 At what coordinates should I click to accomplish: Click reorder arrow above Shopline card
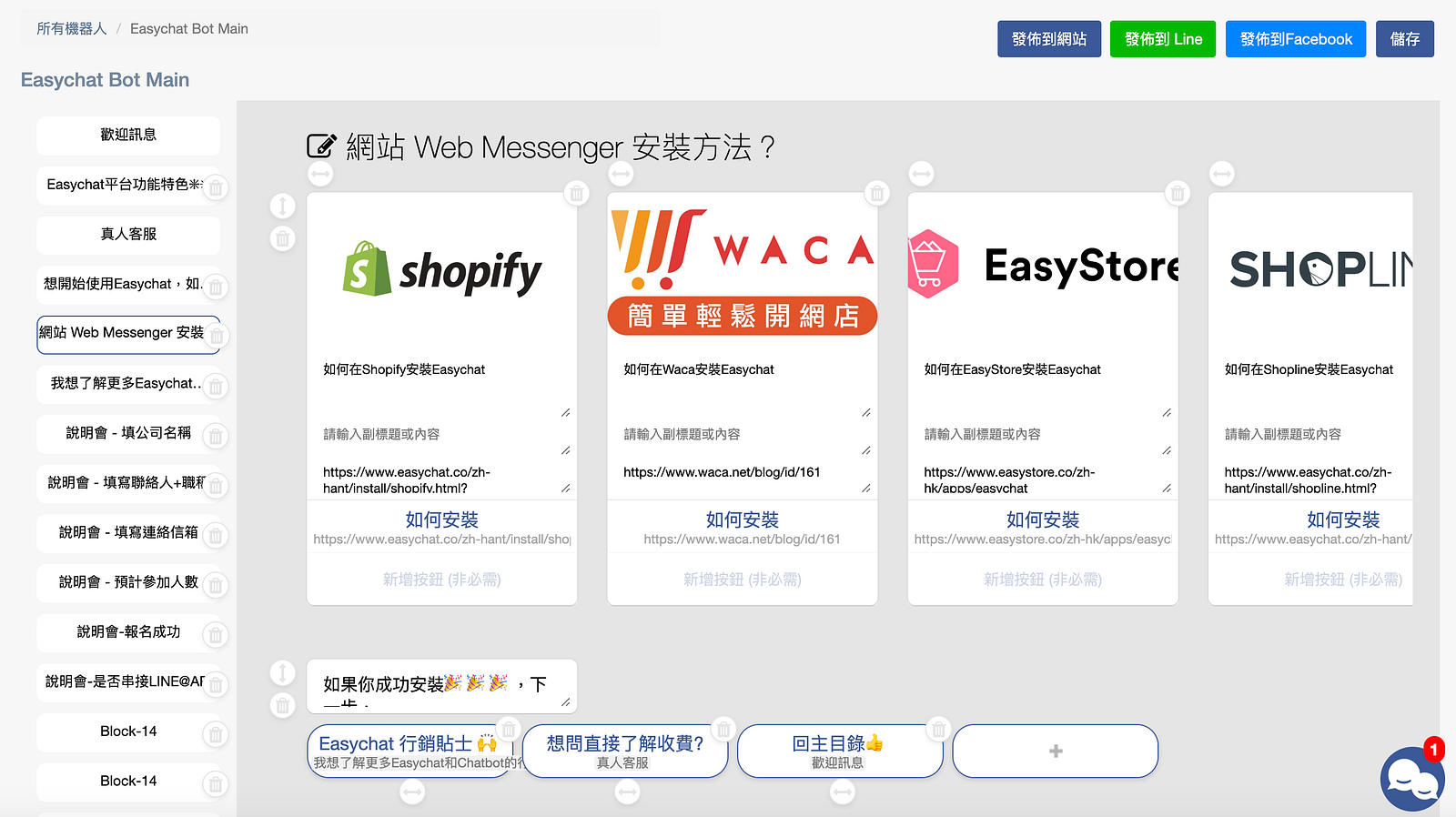click(x=1221, y=173)
